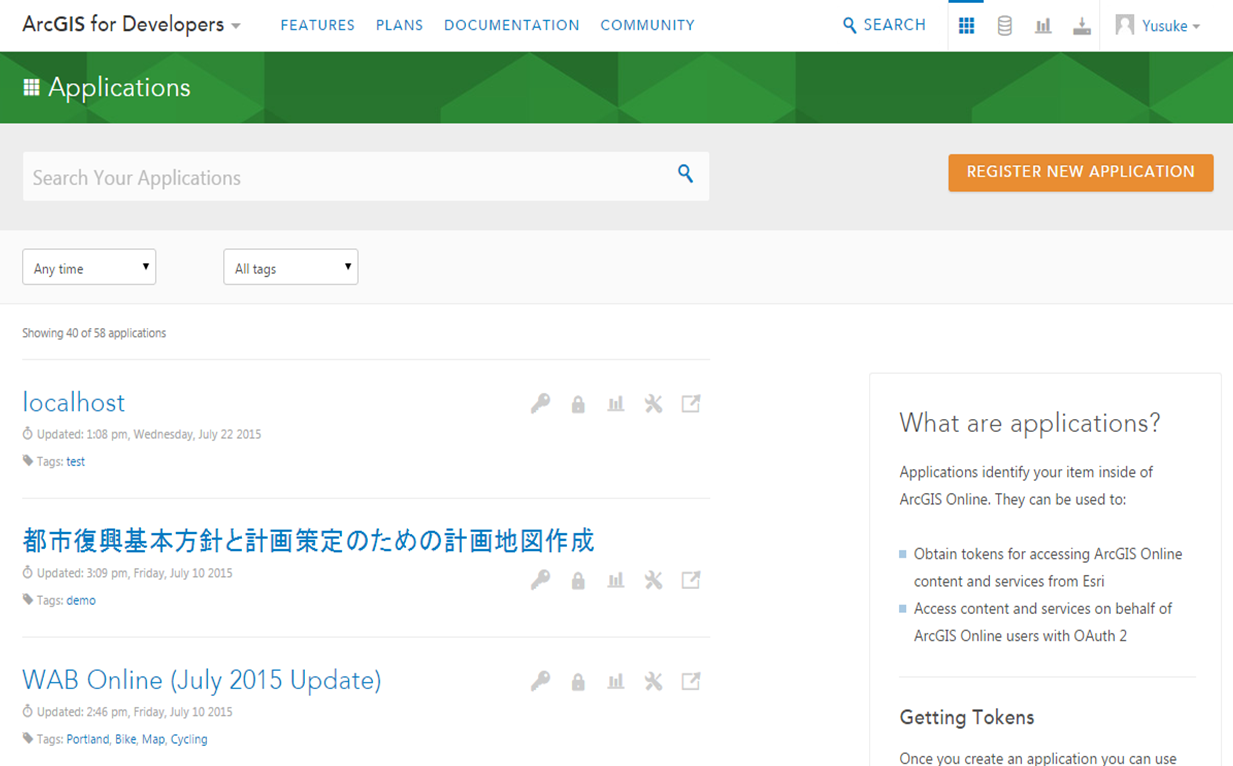Screen dimensions: 1233x766
Task: Click 'Updated: 1:08 pm, Wednesday, July 22 2015' text
Action: (149, 435)
